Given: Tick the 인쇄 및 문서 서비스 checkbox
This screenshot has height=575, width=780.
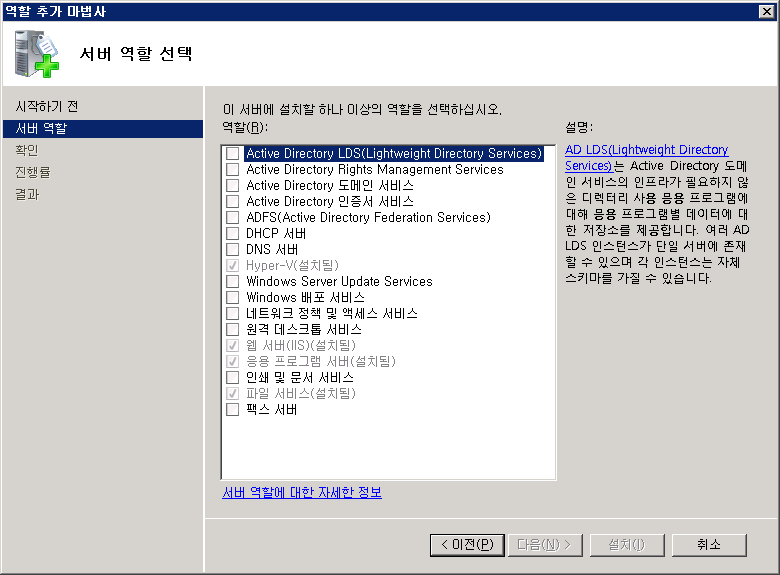Looking at the screenshot, I should point(233,378).
